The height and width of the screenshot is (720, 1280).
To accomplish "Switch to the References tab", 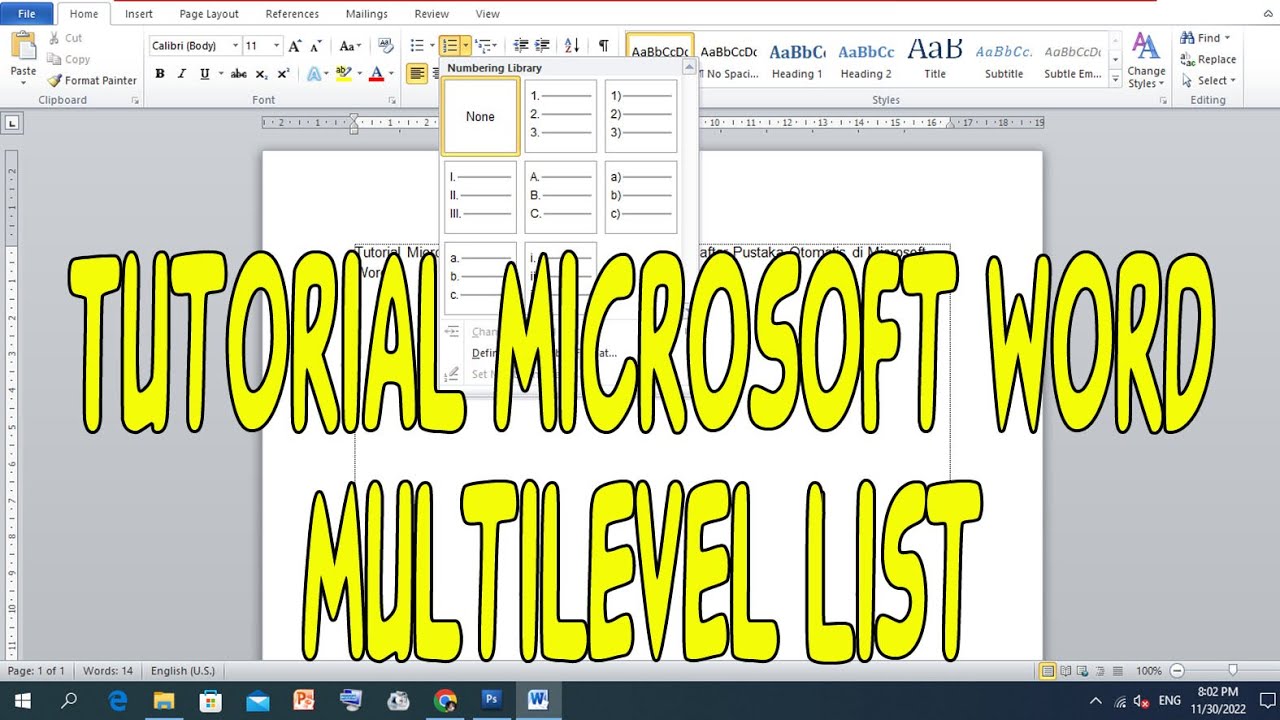I will pos(292,14).
